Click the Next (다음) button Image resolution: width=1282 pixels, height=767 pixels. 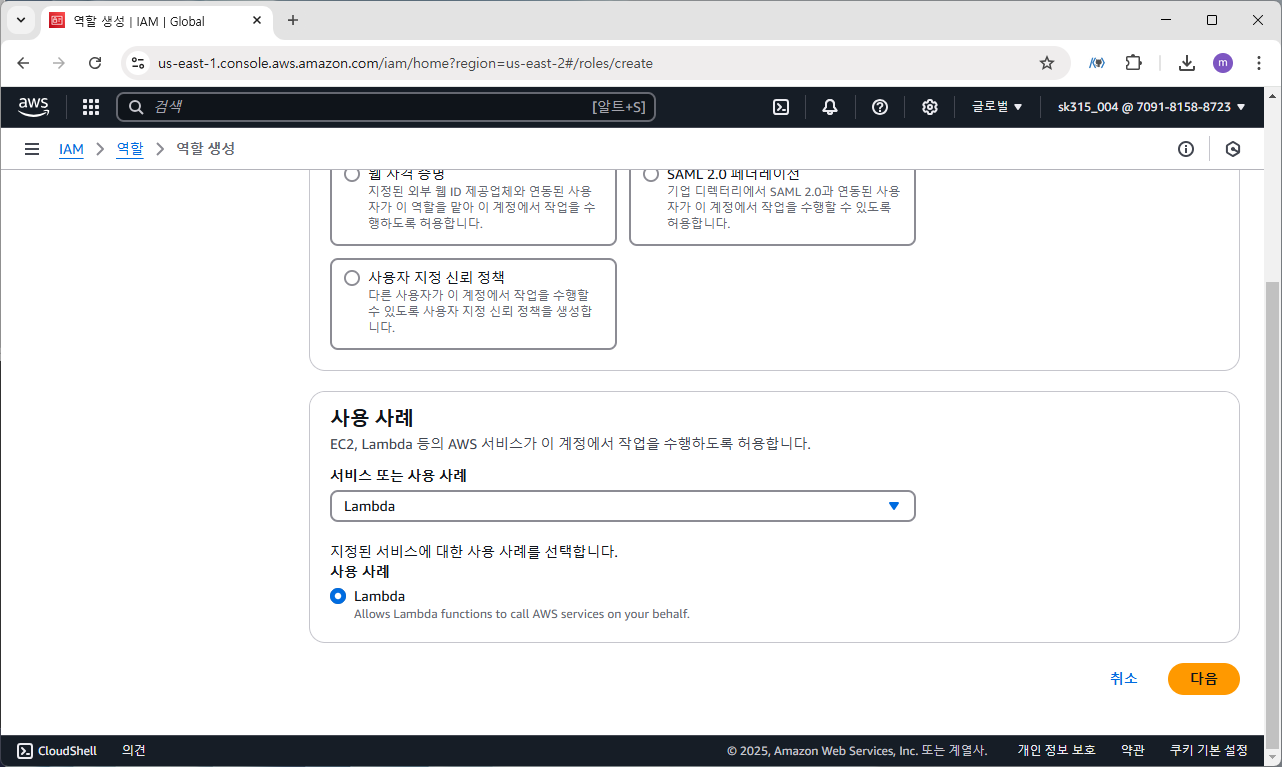click(1204, 679)
